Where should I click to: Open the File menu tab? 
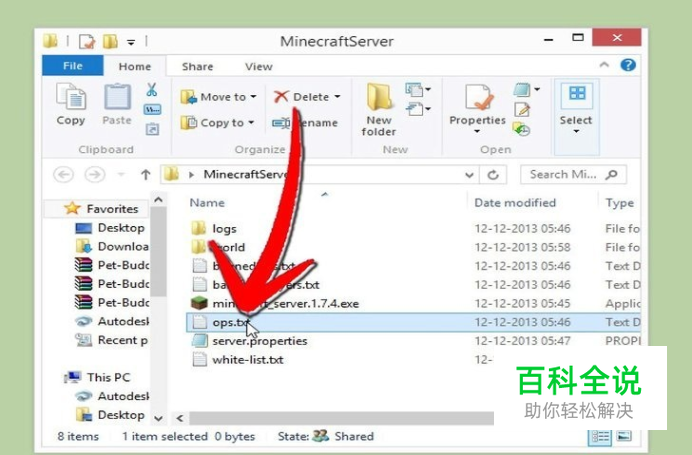(73, 66)
